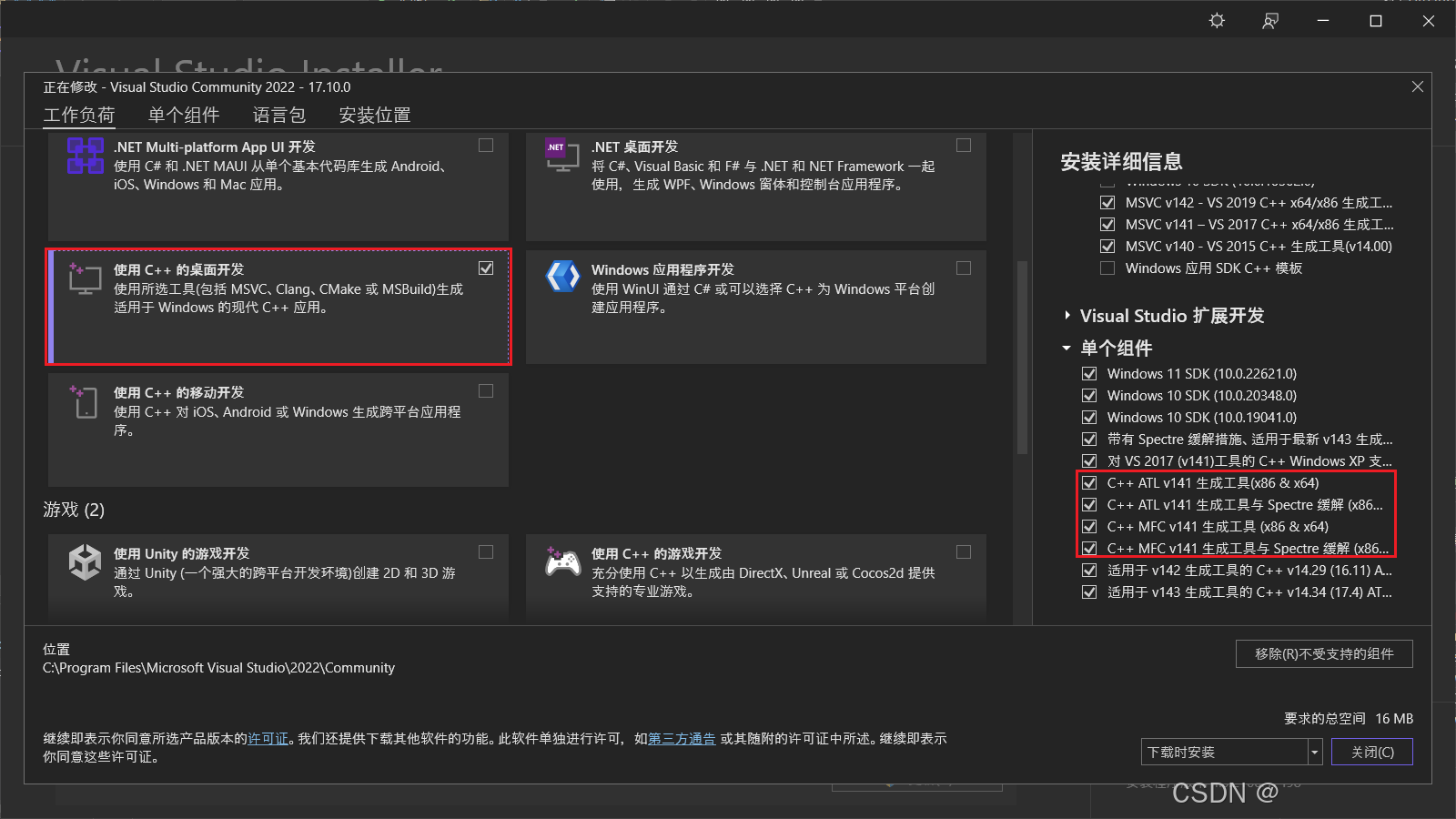The image size is (1456, 819).
Task: Close the modify dialog with X
Action: [1418, 86]
